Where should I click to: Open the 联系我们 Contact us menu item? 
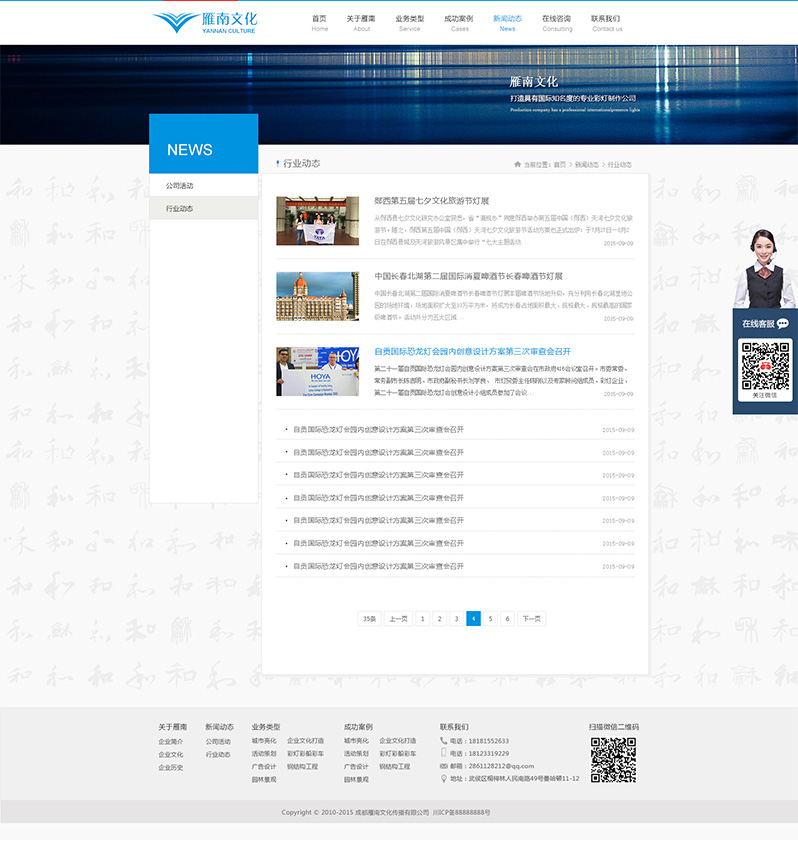[x=606, y=22]
